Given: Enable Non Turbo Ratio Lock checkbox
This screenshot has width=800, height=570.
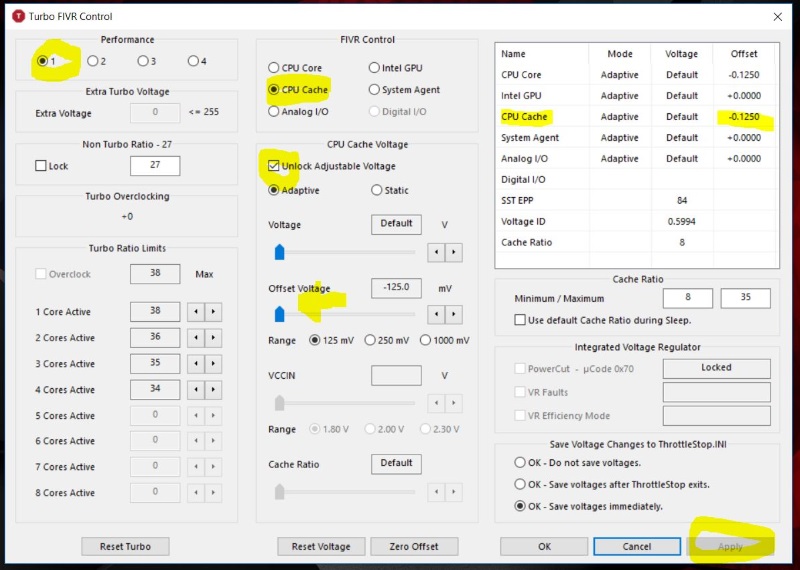Looking at the screenshot, I should [41, 166].
